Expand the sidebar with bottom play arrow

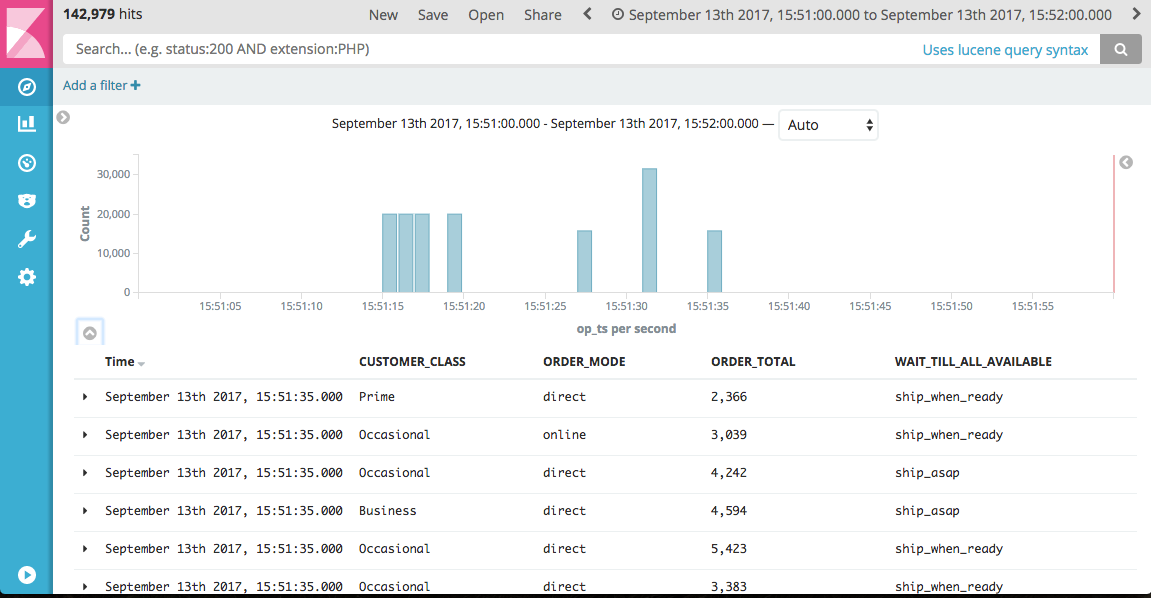click(x=27, y=575)
